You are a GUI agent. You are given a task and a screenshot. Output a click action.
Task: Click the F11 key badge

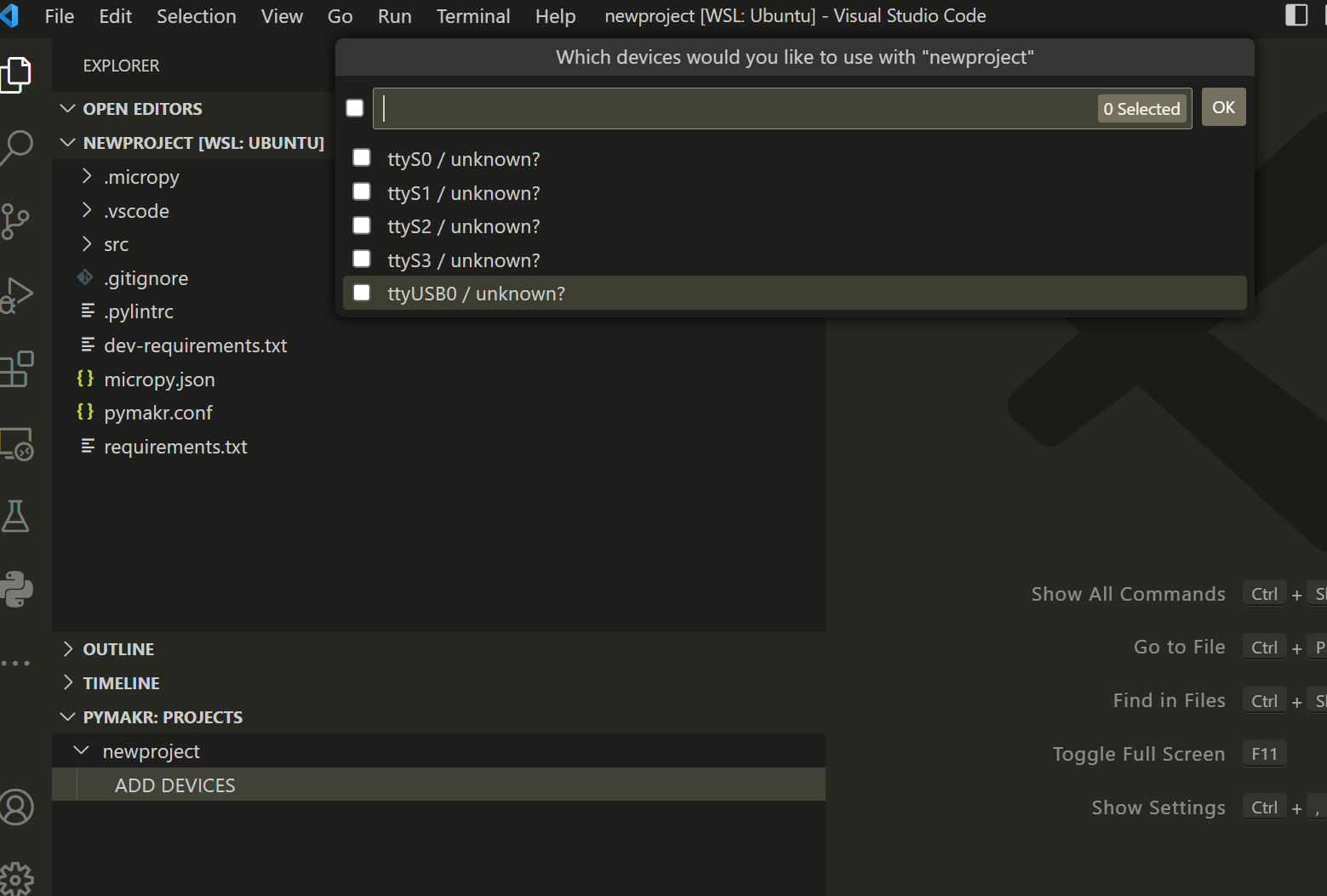pyautogui.click(x=1264, y=754)
